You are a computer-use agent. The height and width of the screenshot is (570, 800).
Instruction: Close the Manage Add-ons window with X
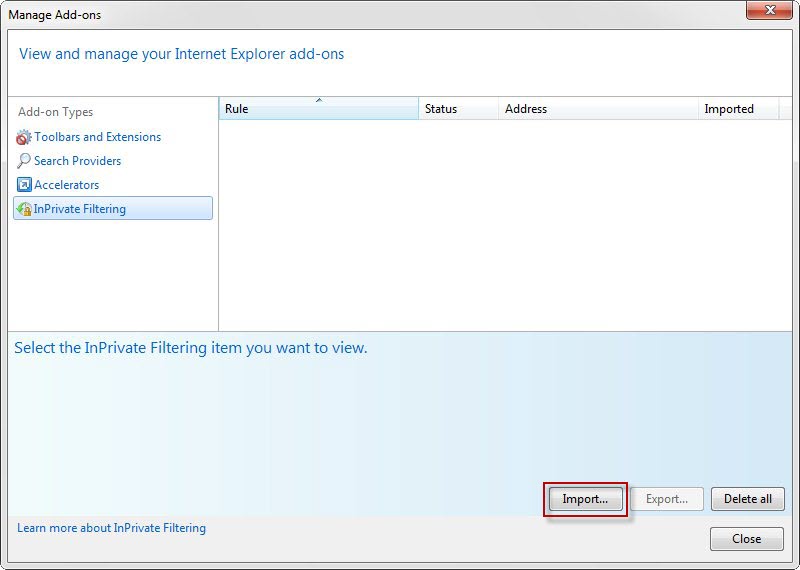pyautogui.click(x=770, y=10)
